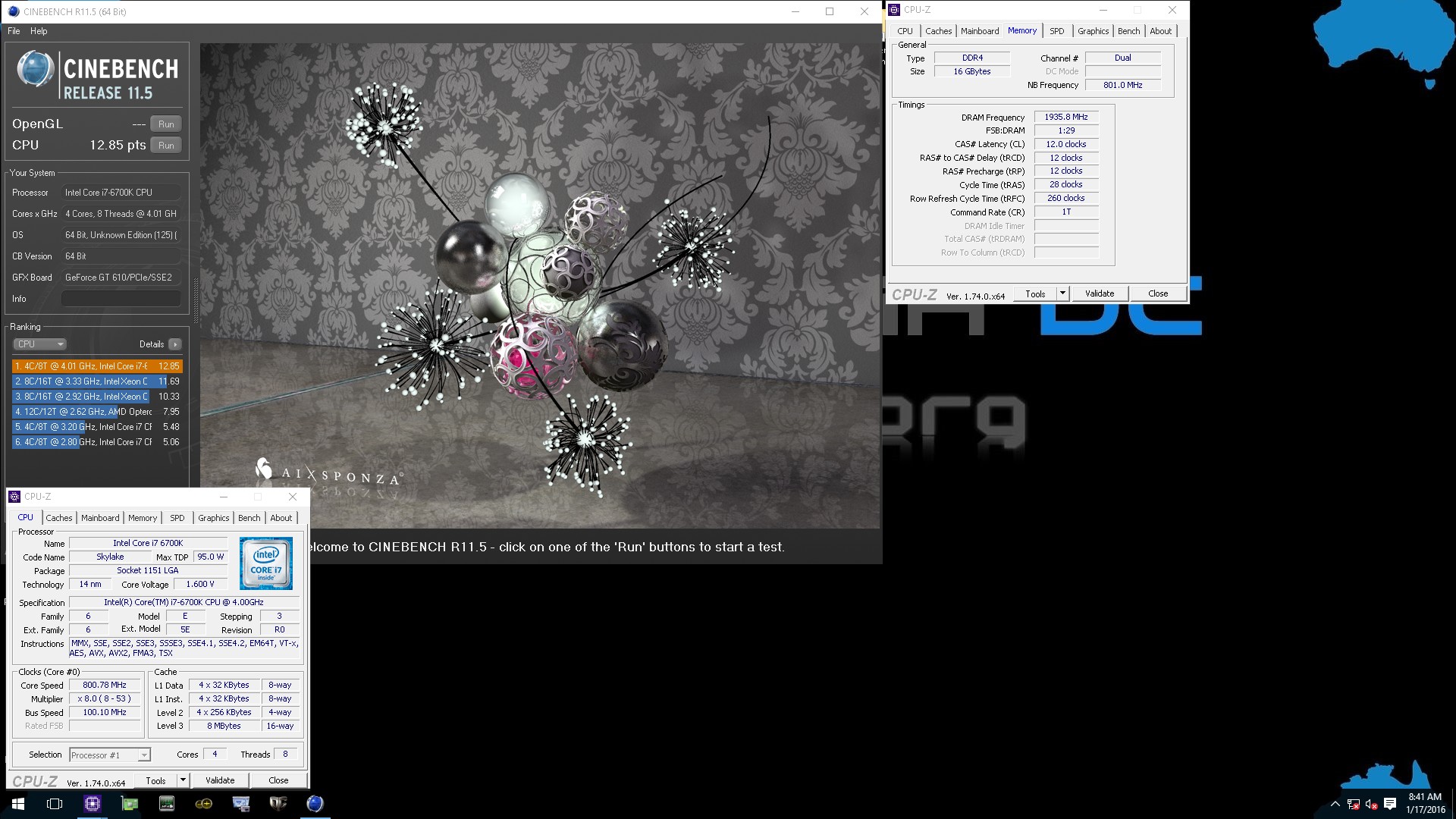Switch to About tab in Memory CPU-Z window
Image resolution: width=1456 pixels, height=819 pixels.
click(x=1161, y=31)
